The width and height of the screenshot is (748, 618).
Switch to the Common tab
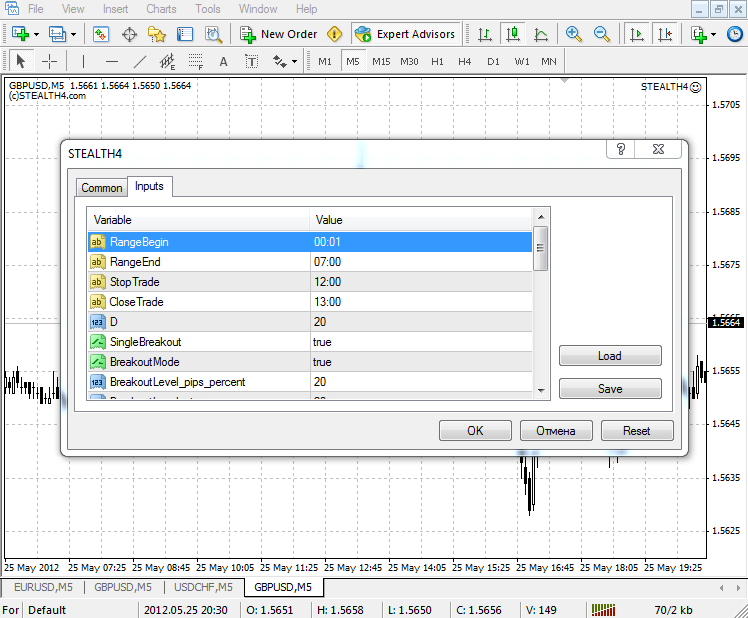click(x=102, y=188)
